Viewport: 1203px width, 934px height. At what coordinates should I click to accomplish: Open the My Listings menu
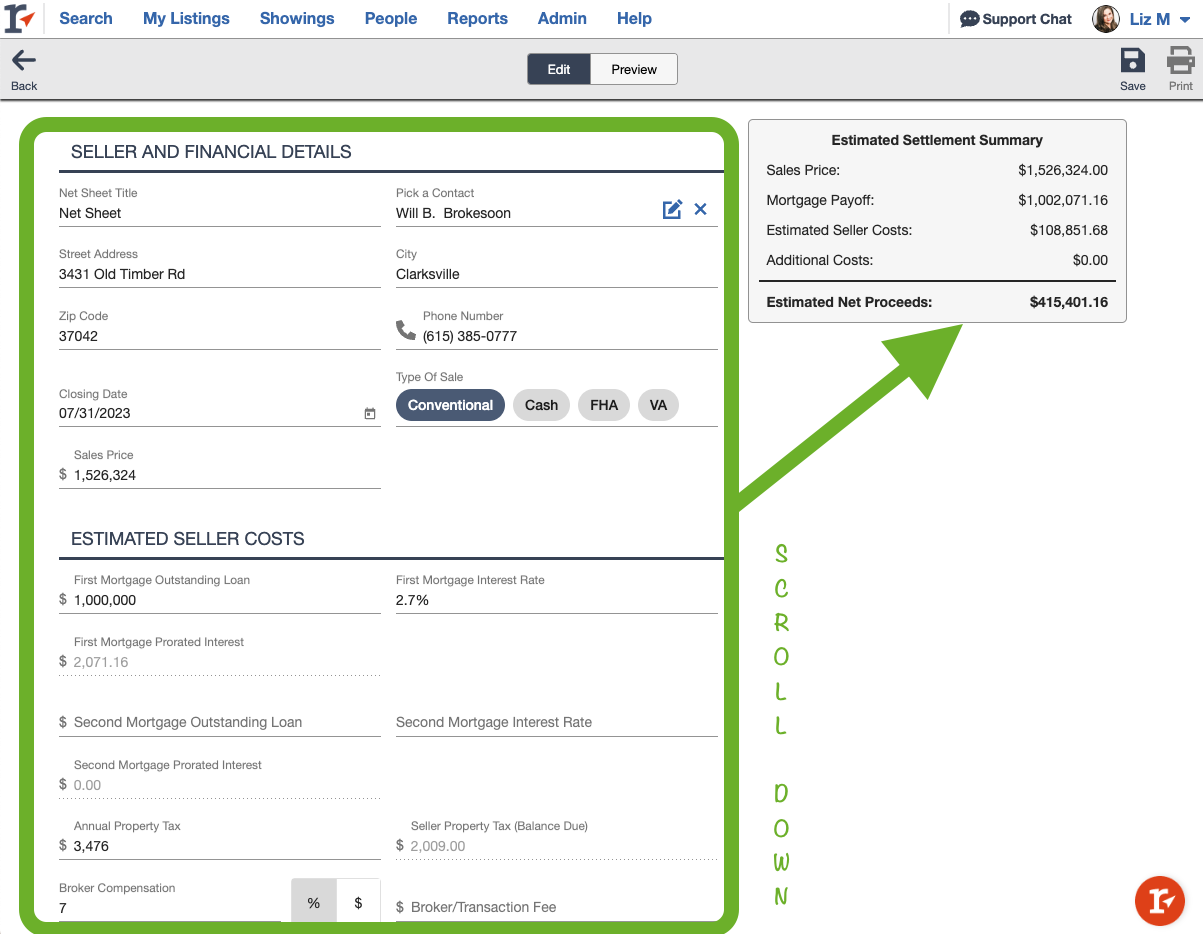[186, 19]
